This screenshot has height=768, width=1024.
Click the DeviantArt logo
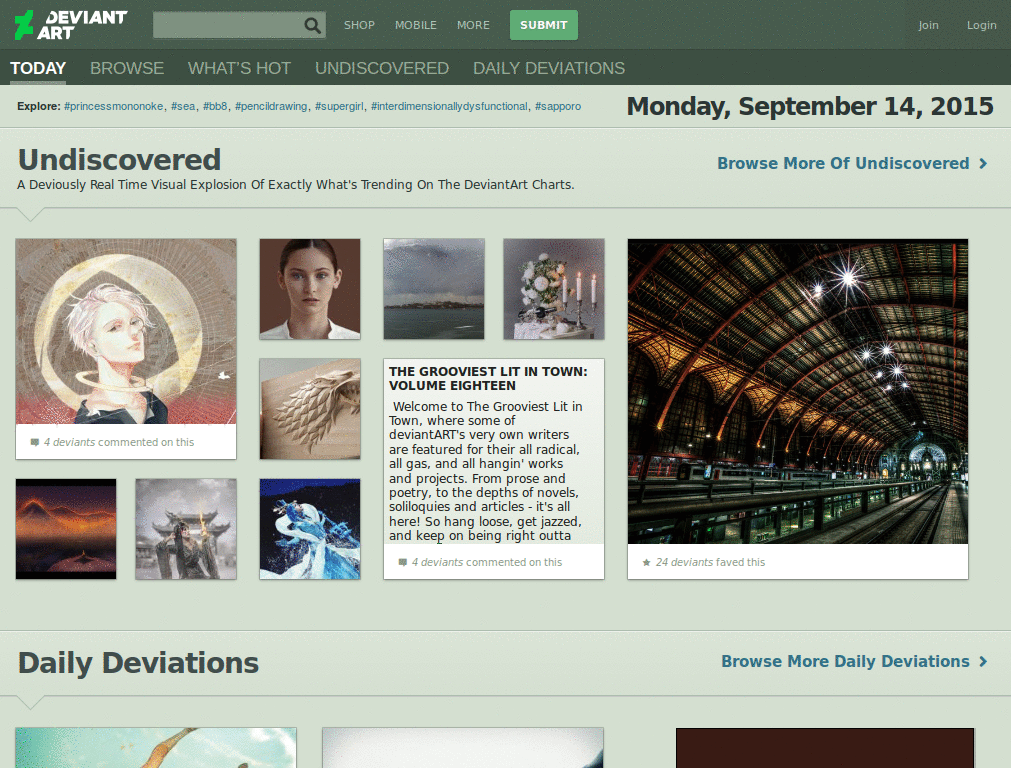(70, 25)
